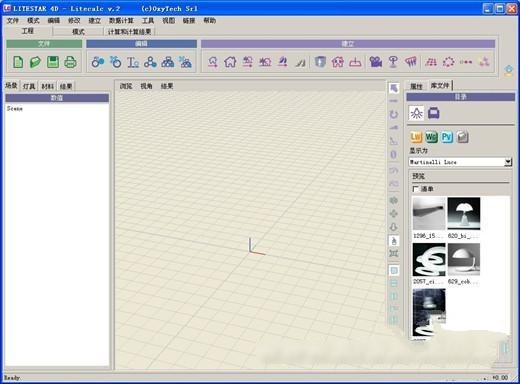
Task: Click the camera icon in build toolbar
Action: coord(376,62)
